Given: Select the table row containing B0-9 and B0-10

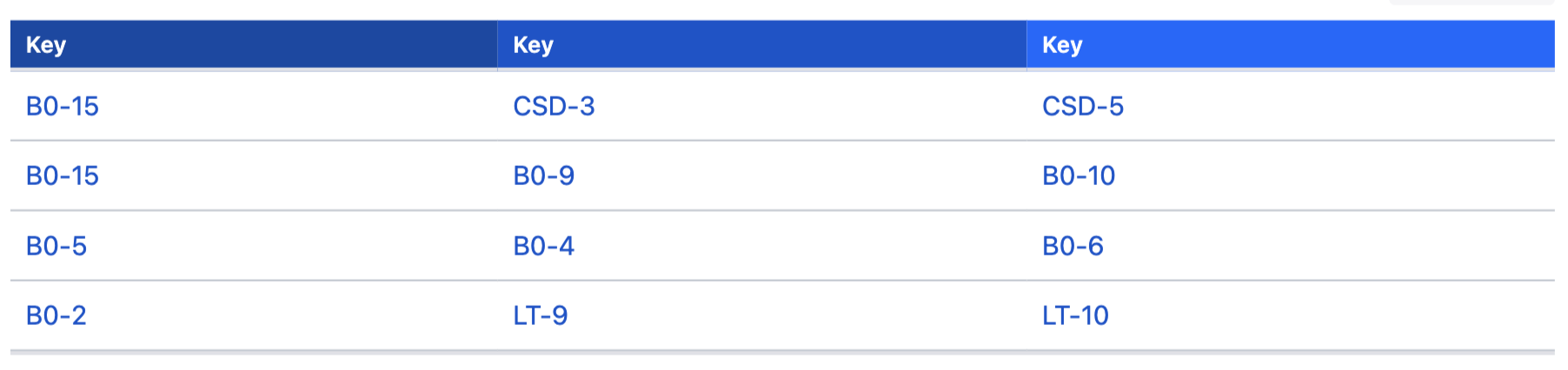Looking at the screenshot, I should [782, 175].
